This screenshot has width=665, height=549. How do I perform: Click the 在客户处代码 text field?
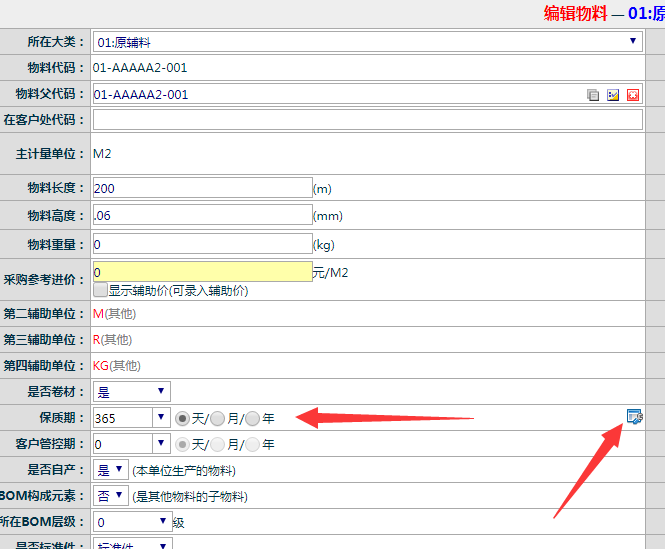pos(367,120)
